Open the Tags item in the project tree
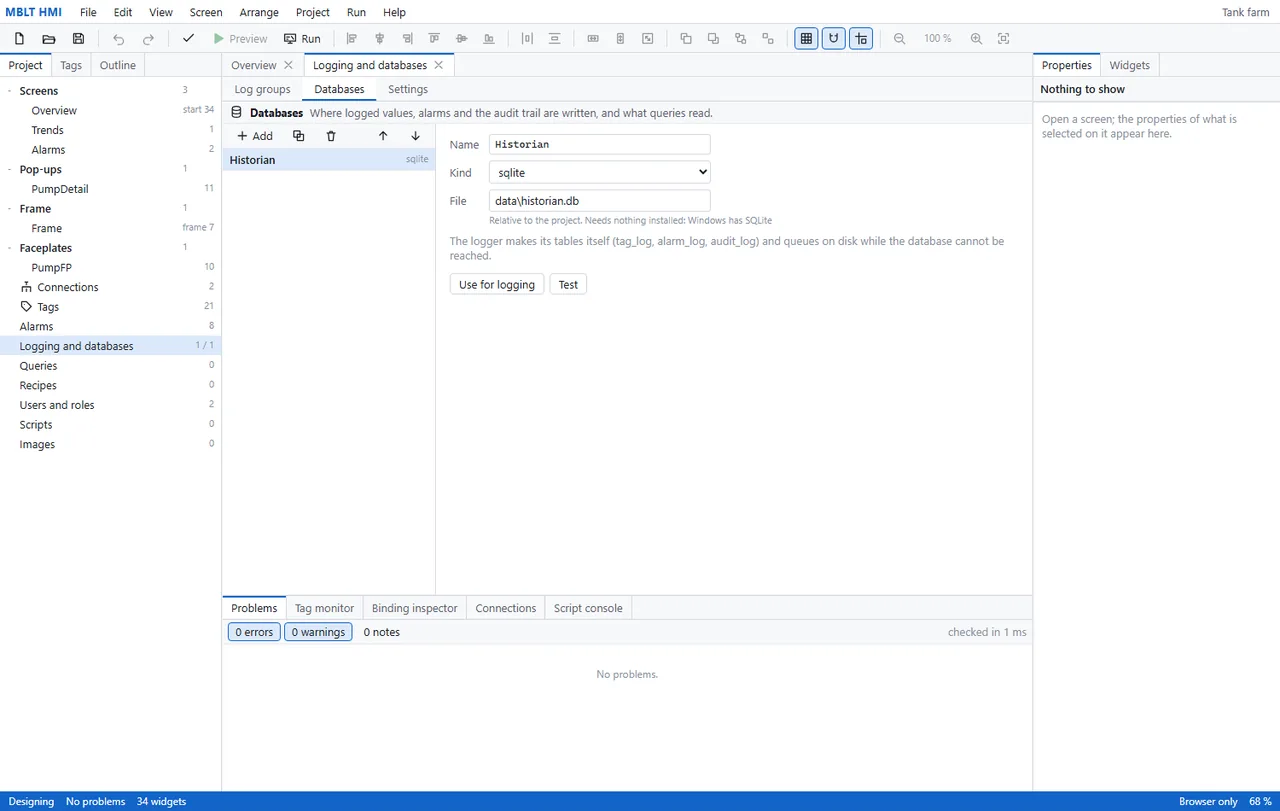This screenshot has width=1280, height=811. tap(110, 307)
